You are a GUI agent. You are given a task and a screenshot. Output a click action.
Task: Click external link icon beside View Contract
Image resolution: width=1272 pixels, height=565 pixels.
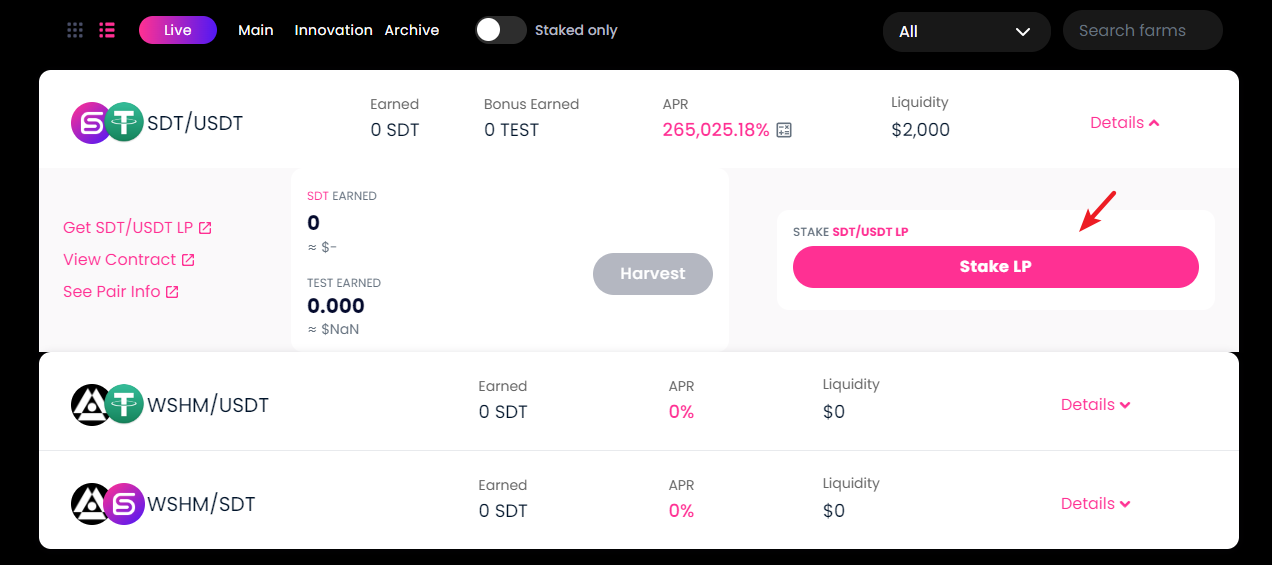(188, 260)
